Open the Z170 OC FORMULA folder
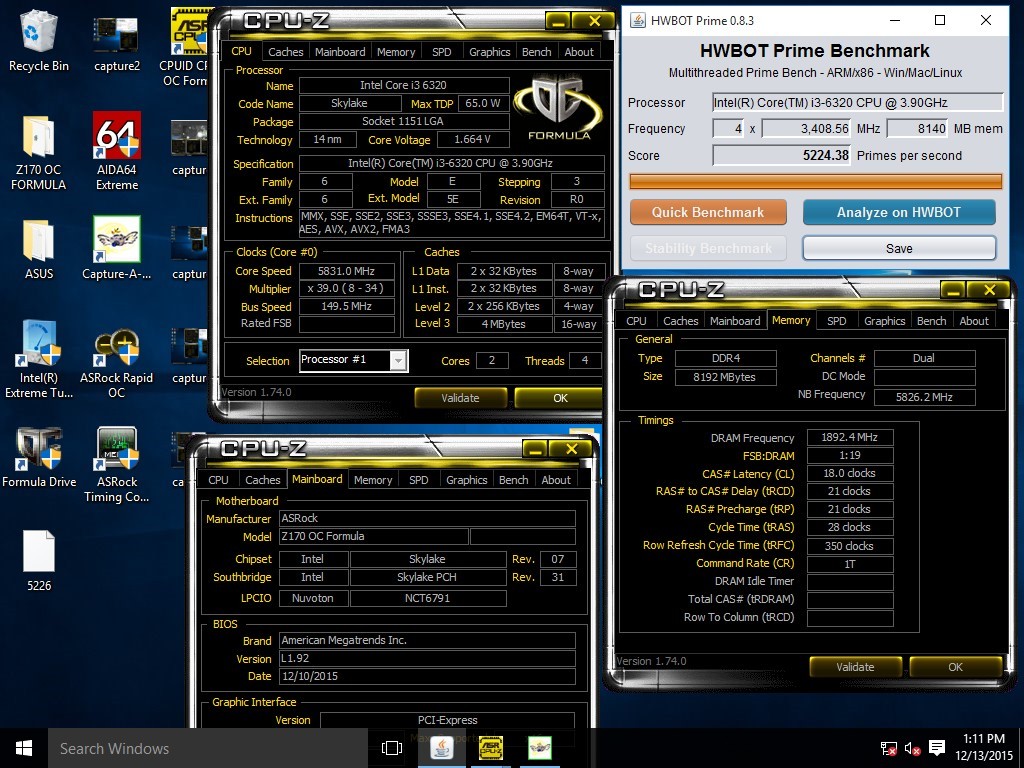 pos(39,152)
